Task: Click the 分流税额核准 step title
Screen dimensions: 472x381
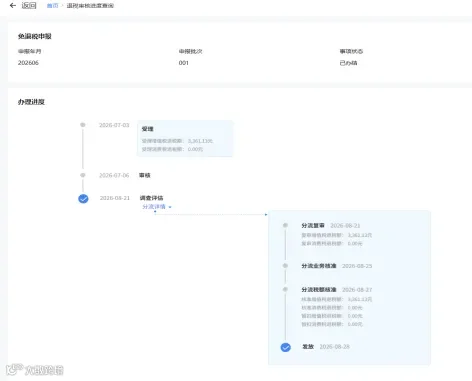Action: coord(319,290)
